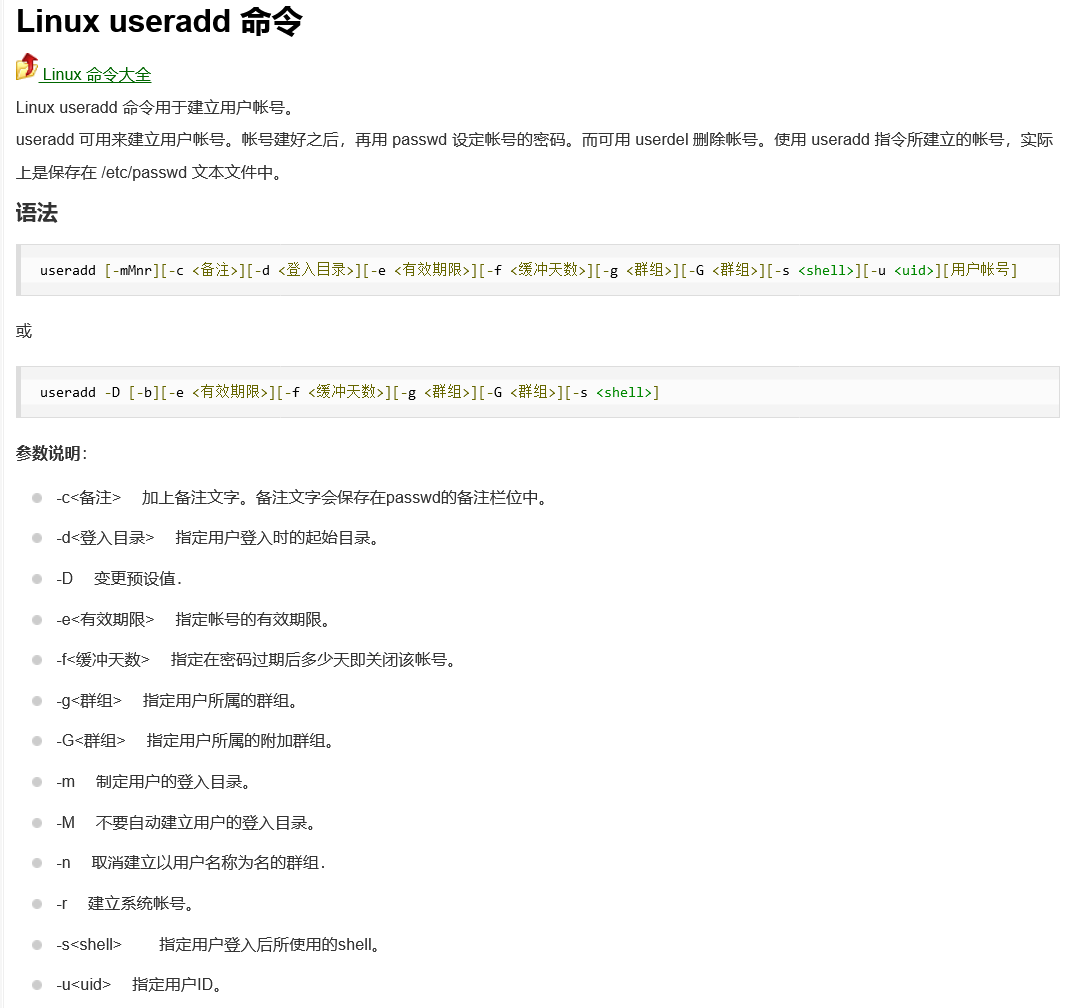Click the -c<备注> parameter description line
The image size is (1068, 1008).
click(301, 498)
